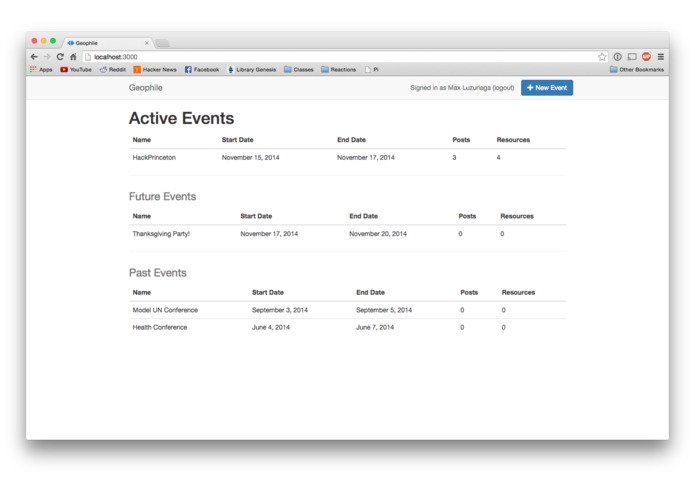Click the Active Events heading
Image resolution: width=695 pixels, height=494 pixels.
click(x=181, y=118)
